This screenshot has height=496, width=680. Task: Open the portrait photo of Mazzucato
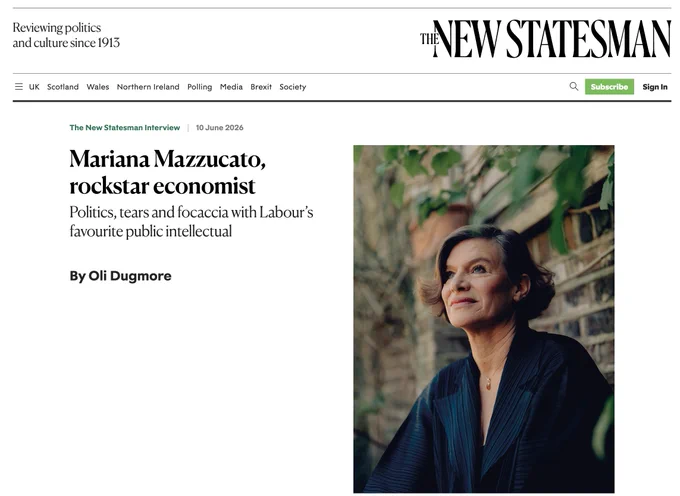tap(484, 319)
